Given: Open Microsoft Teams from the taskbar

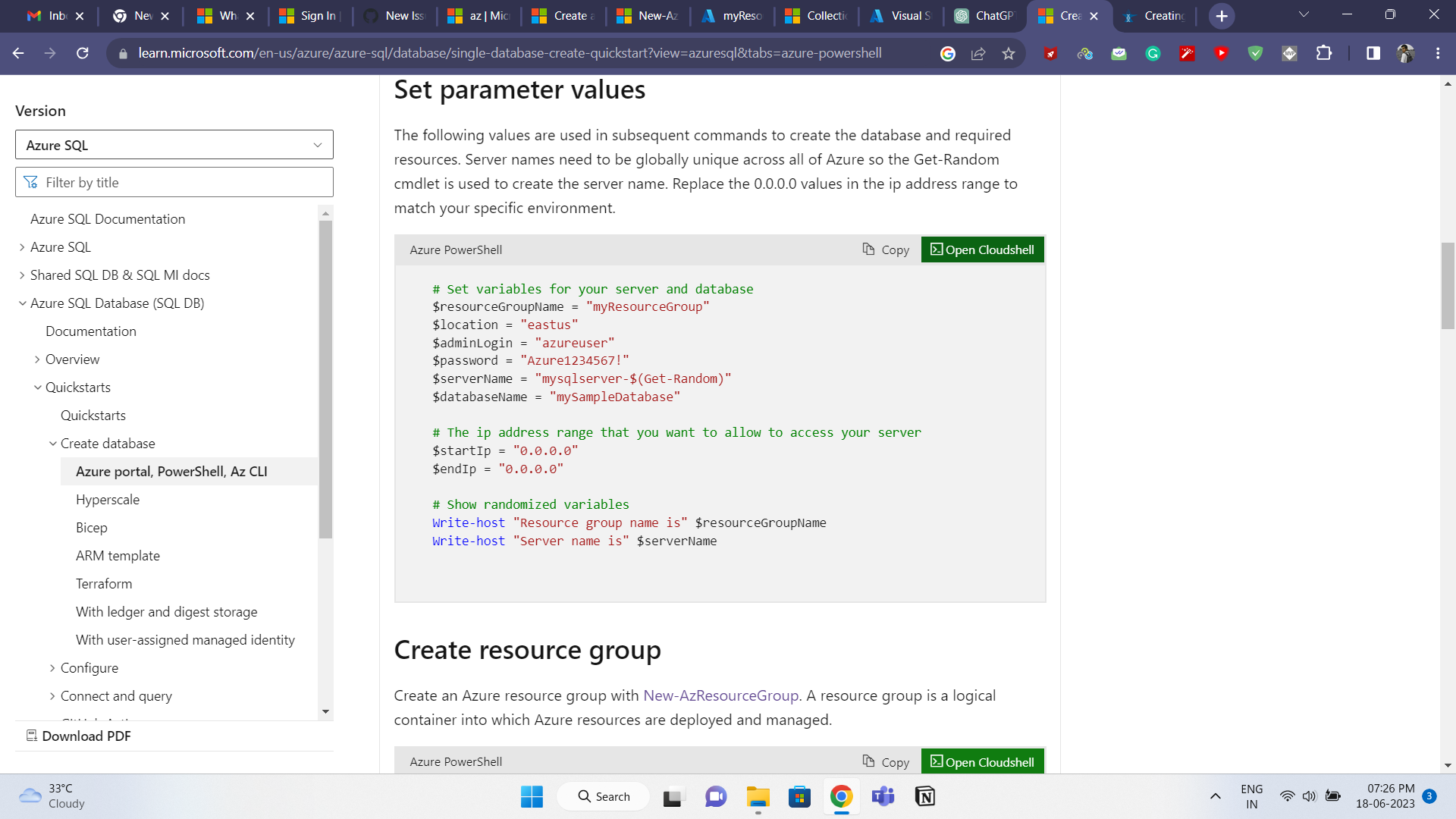Looking at the screenshot, I should pos(883,796).
